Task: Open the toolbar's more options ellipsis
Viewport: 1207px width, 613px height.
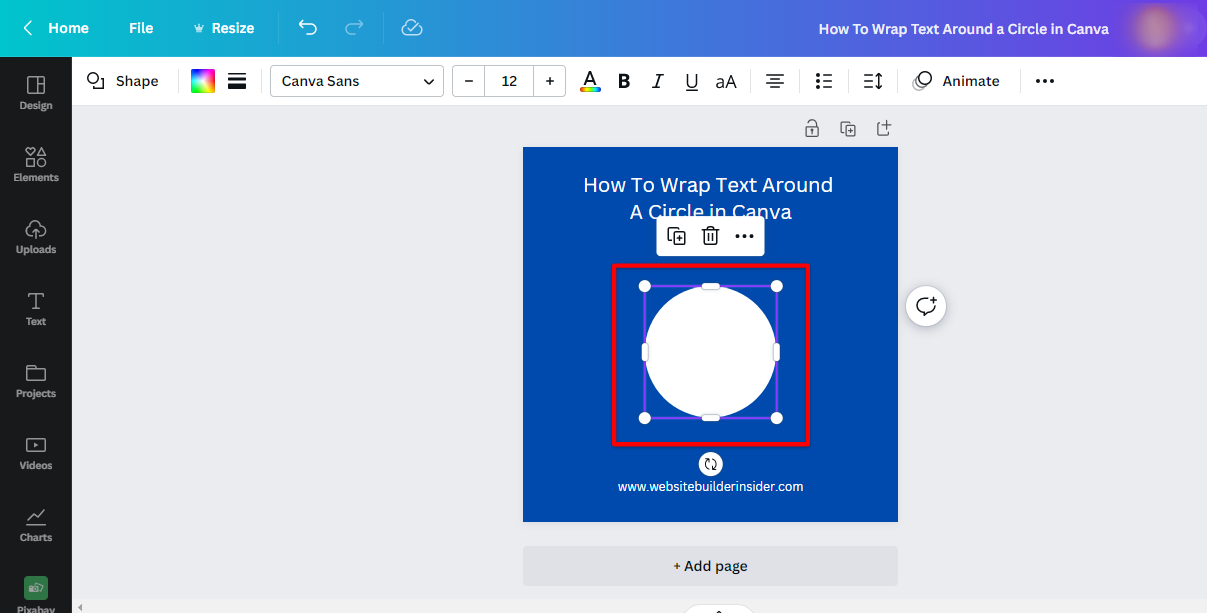Action: pos(1044,81)
